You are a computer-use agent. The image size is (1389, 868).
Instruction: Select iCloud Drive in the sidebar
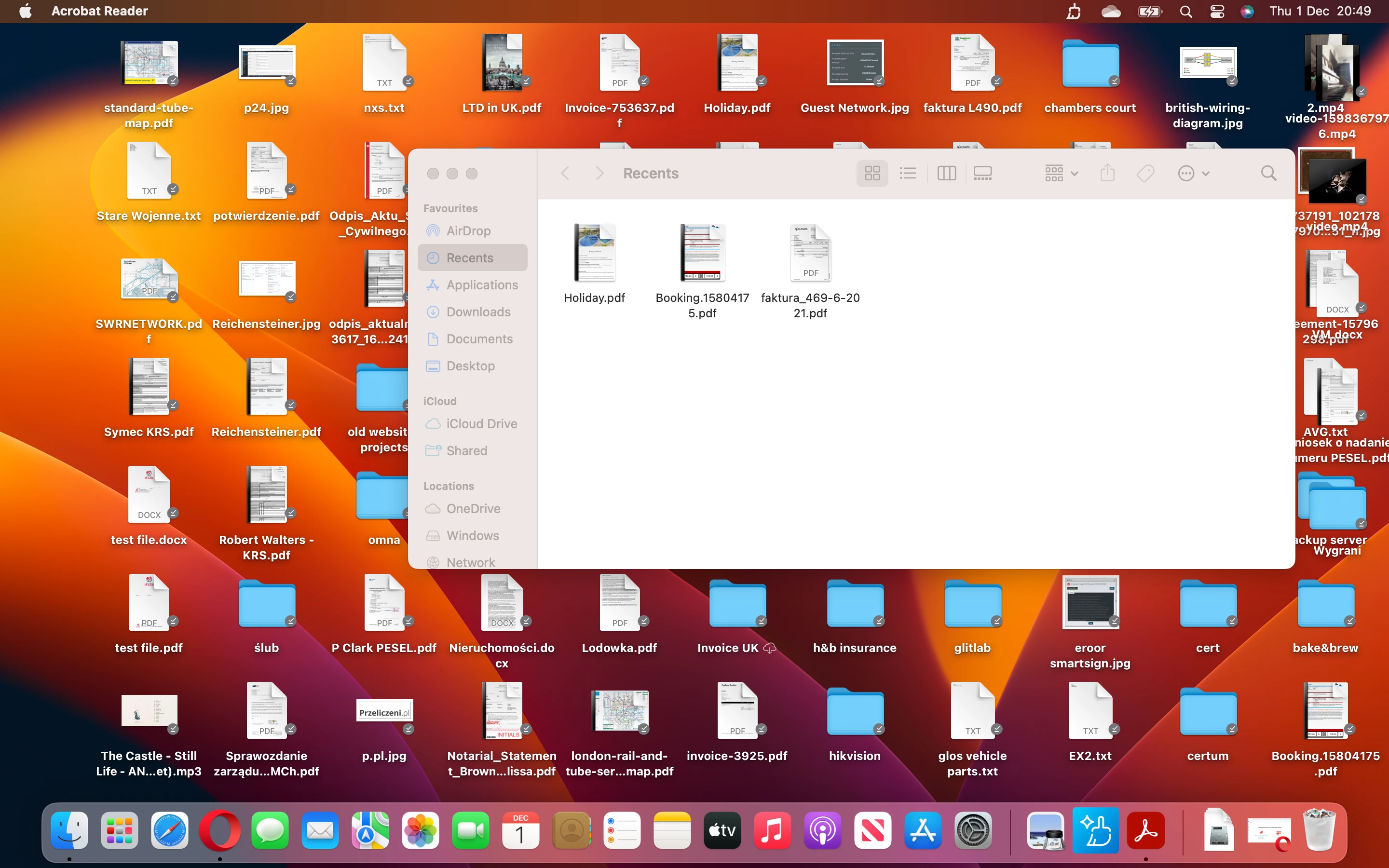pyautogui.click(x=481, y=424)
